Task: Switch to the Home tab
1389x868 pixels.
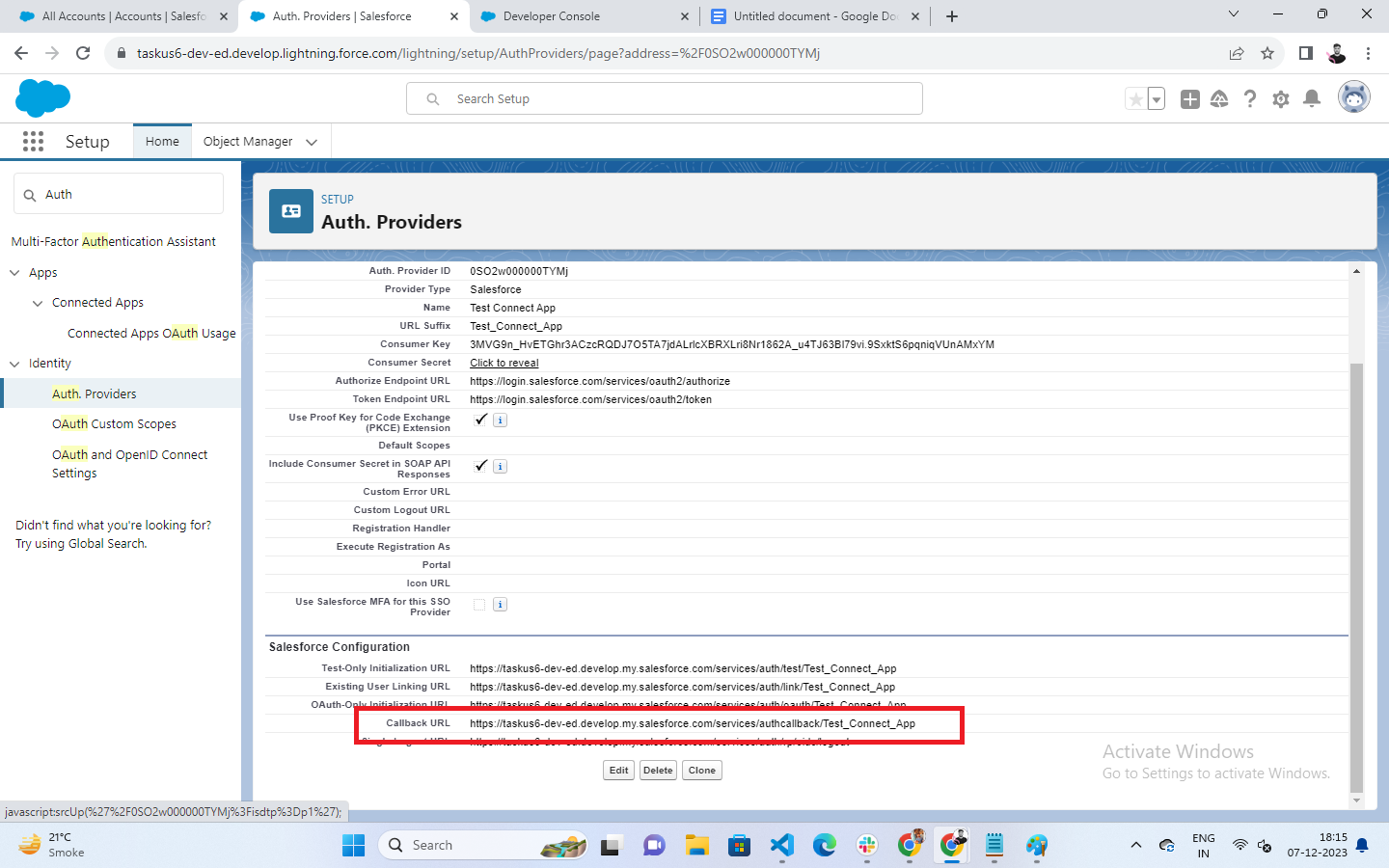Action: coord(162,142)
